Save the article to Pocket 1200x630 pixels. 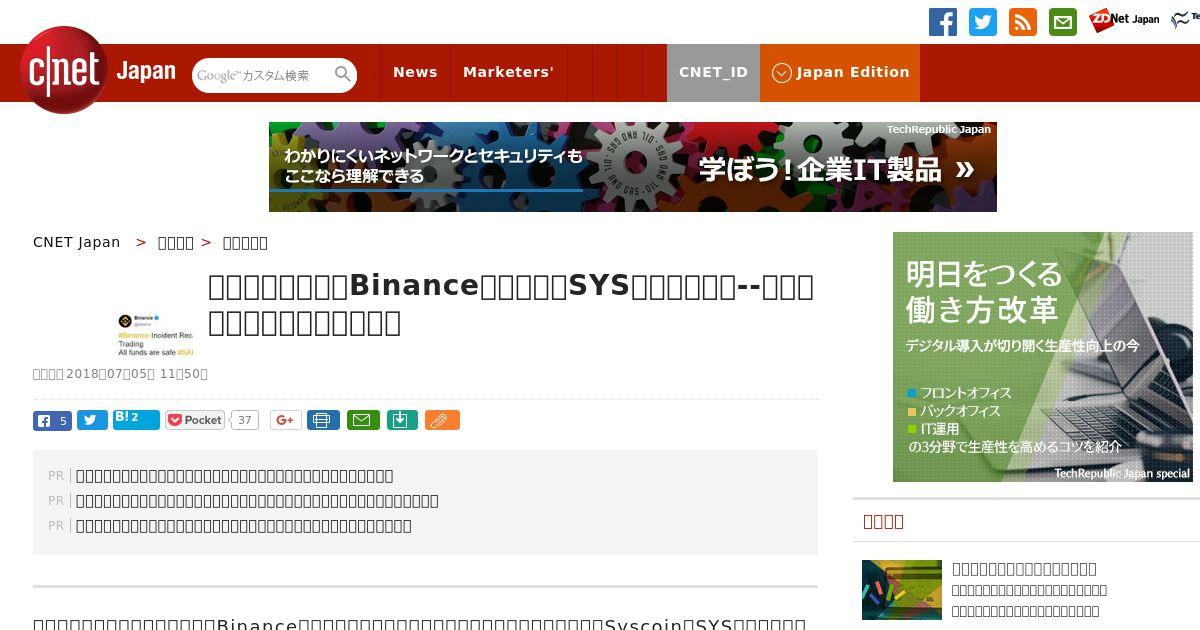click(195, 420)
